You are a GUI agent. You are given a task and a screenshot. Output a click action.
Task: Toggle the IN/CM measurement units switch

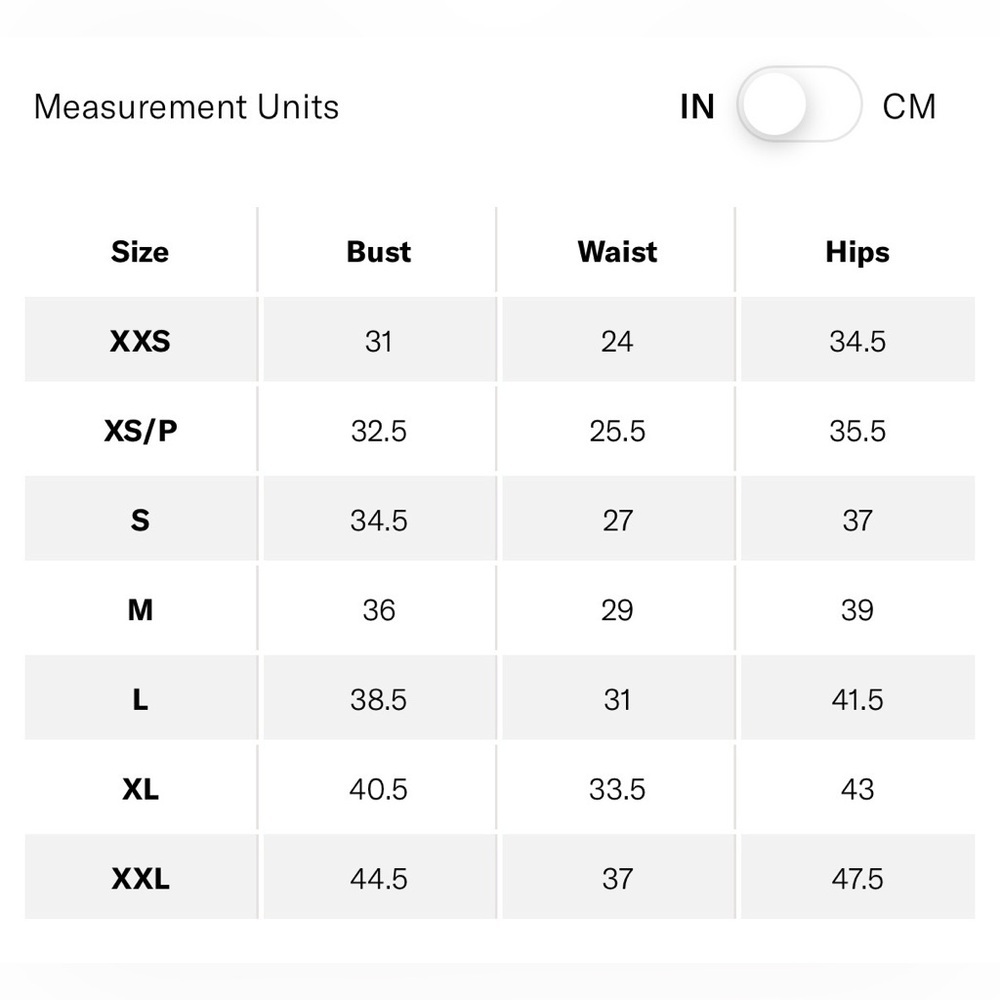(799, 105)
